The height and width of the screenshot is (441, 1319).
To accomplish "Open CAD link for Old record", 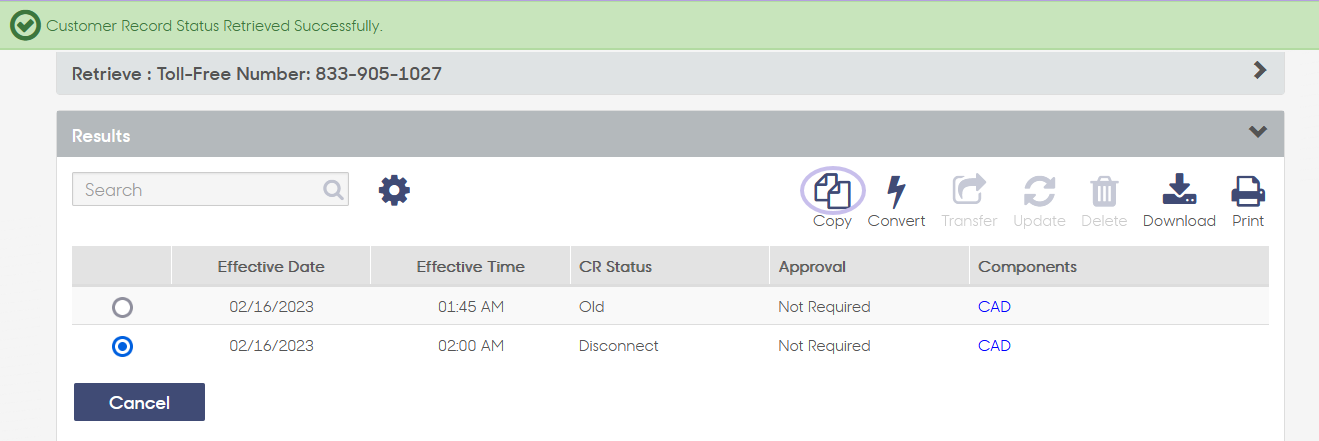I will click(994, 307).
